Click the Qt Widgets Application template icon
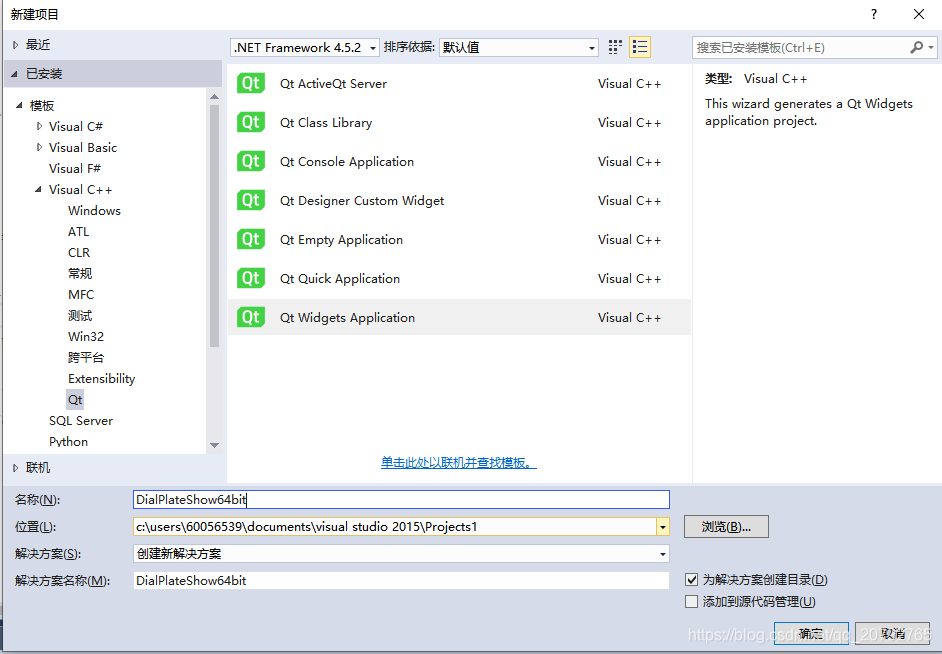 coord(251,318)
